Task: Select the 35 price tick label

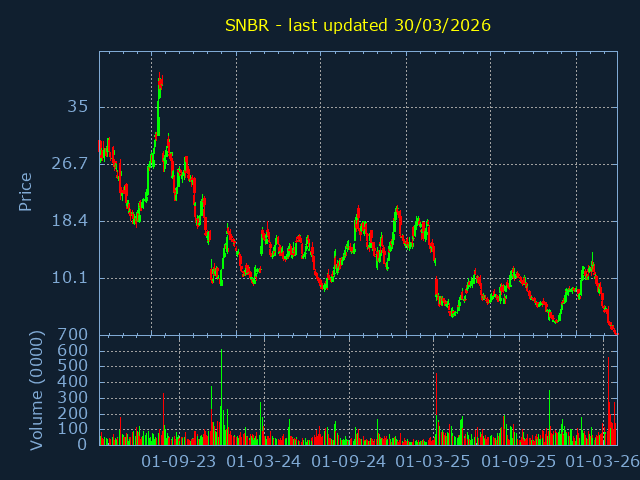Action: (x=77, y=107)
